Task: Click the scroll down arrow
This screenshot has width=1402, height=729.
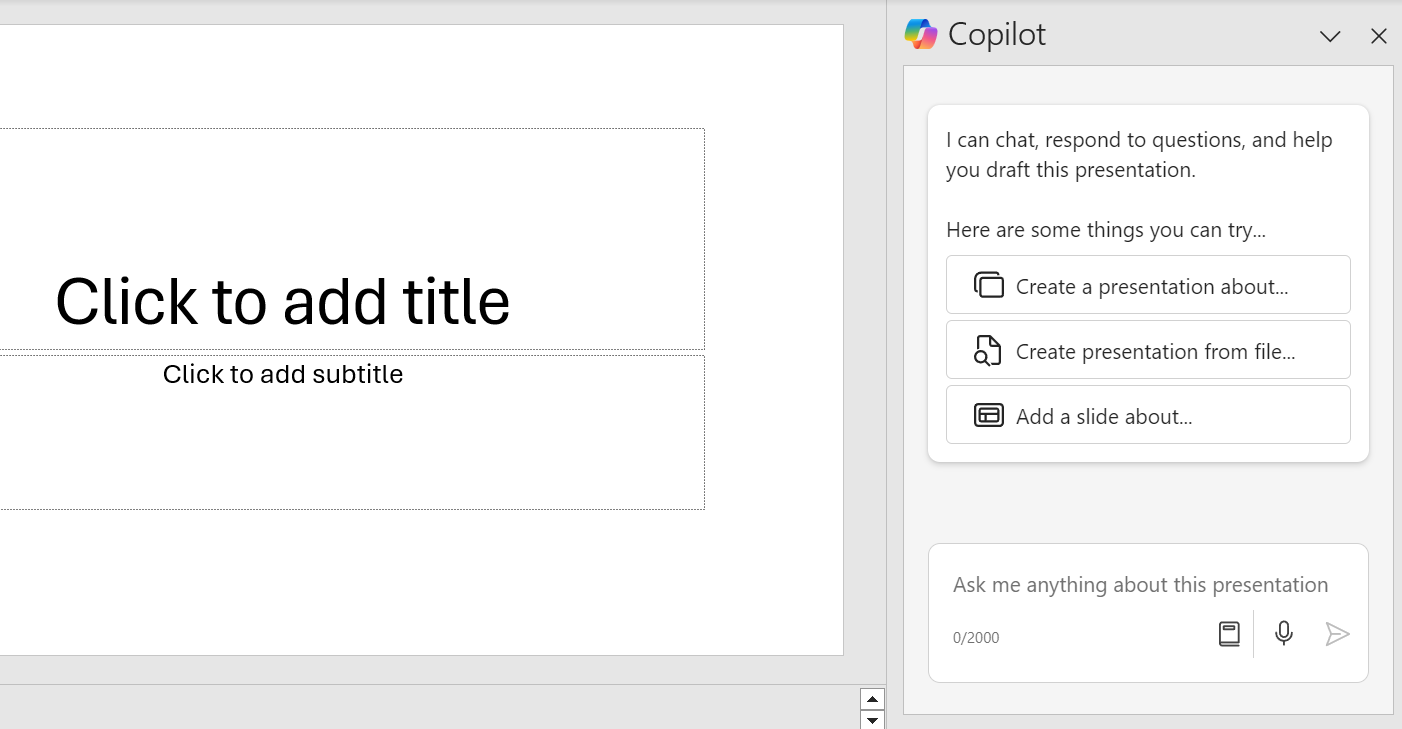Action: click(x=871, y=718)
